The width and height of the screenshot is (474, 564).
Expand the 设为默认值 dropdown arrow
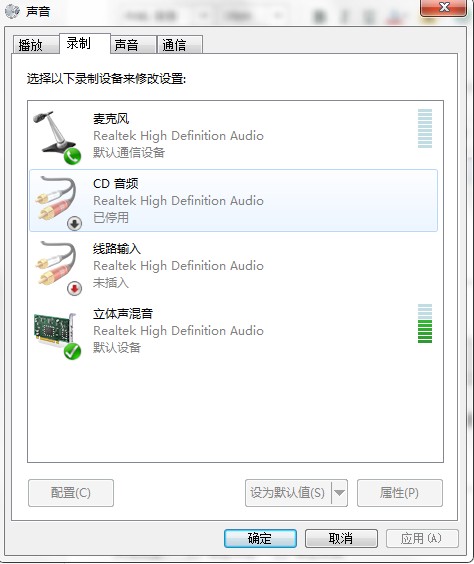point(339,493)
